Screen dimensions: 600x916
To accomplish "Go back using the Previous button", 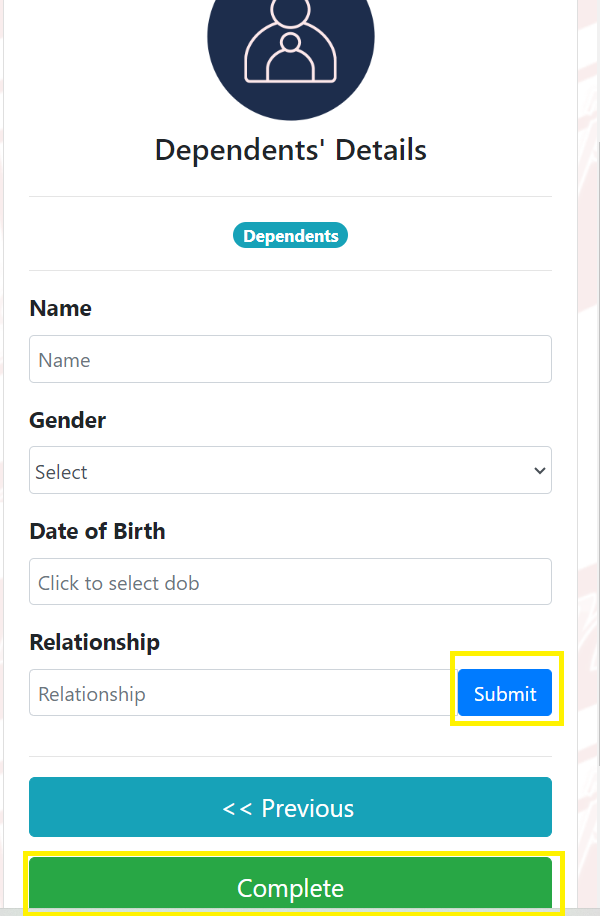I will (x=290, y=807).
